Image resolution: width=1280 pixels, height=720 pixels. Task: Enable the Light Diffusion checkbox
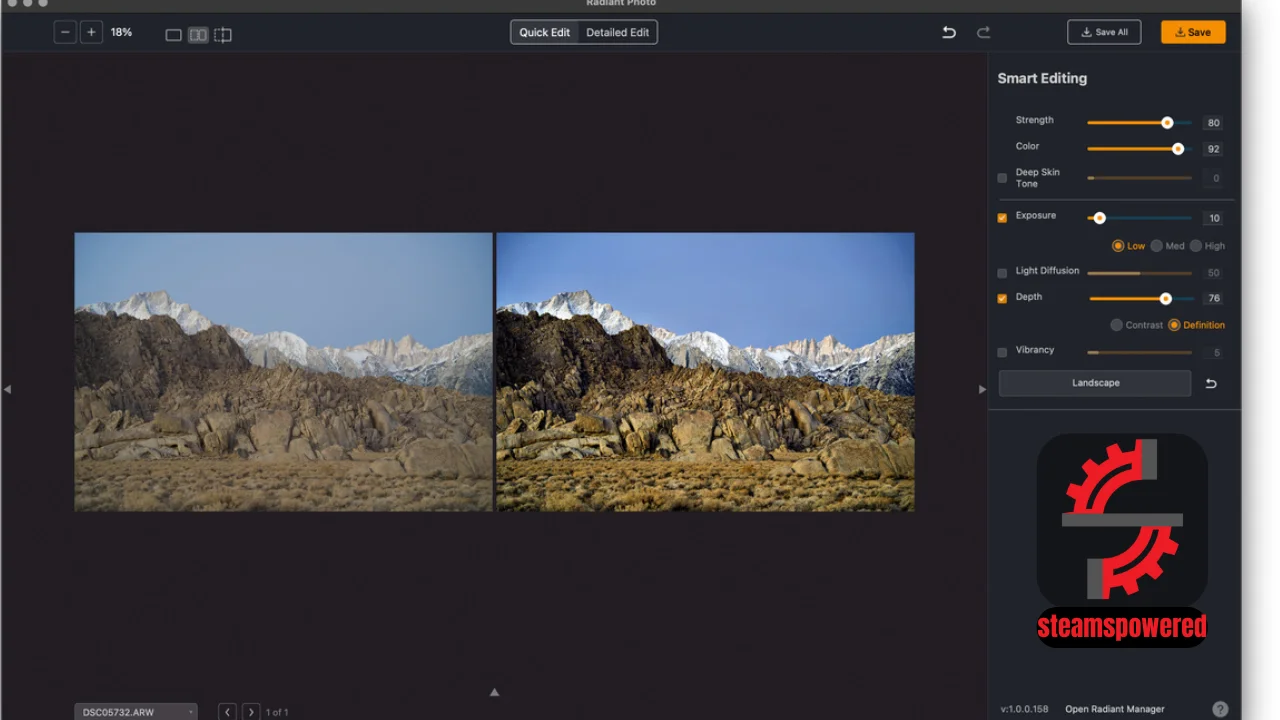1002,272
